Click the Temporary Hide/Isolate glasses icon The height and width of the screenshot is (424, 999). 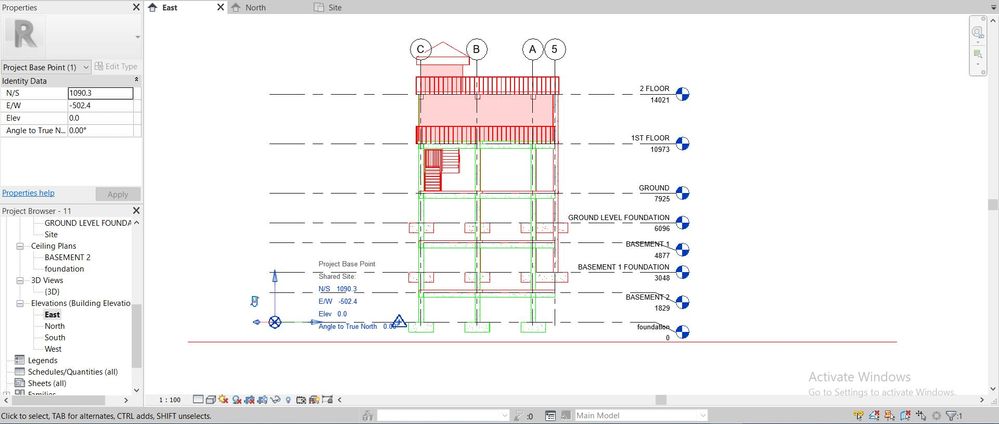point(275,400)
